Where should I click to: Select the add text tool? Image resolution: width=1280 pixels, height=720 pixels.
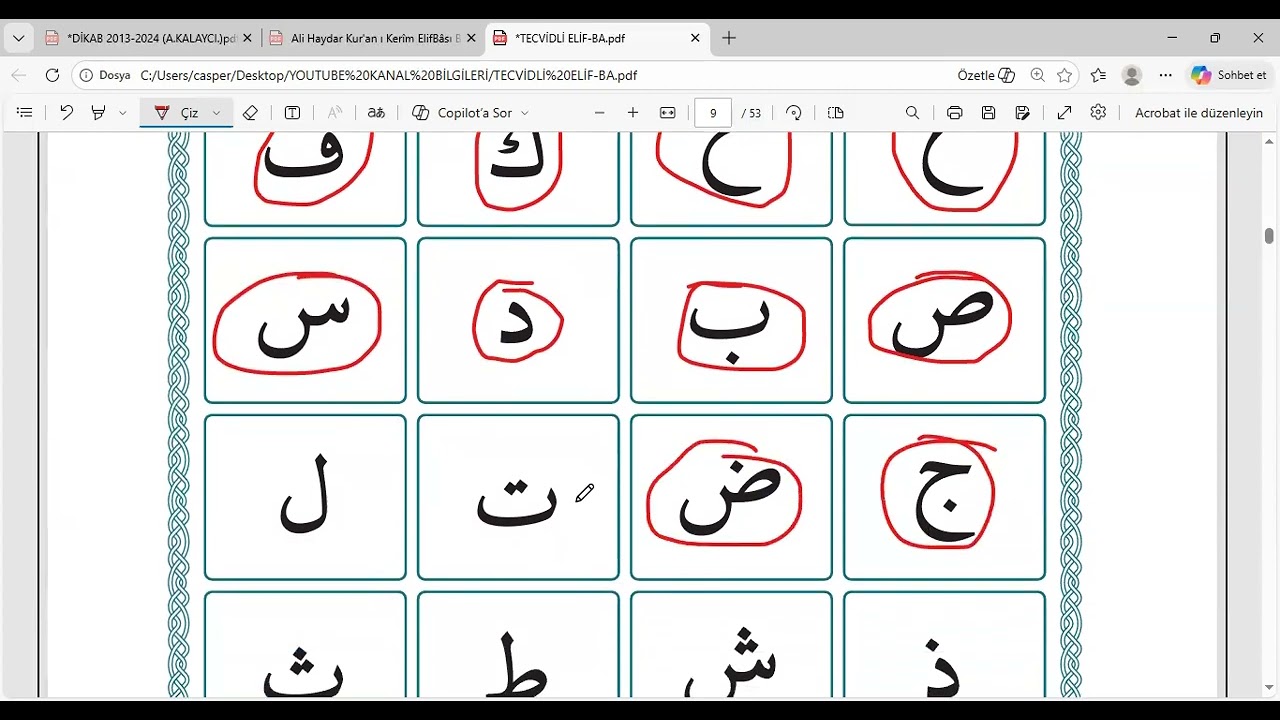click(x=292, y=113)
